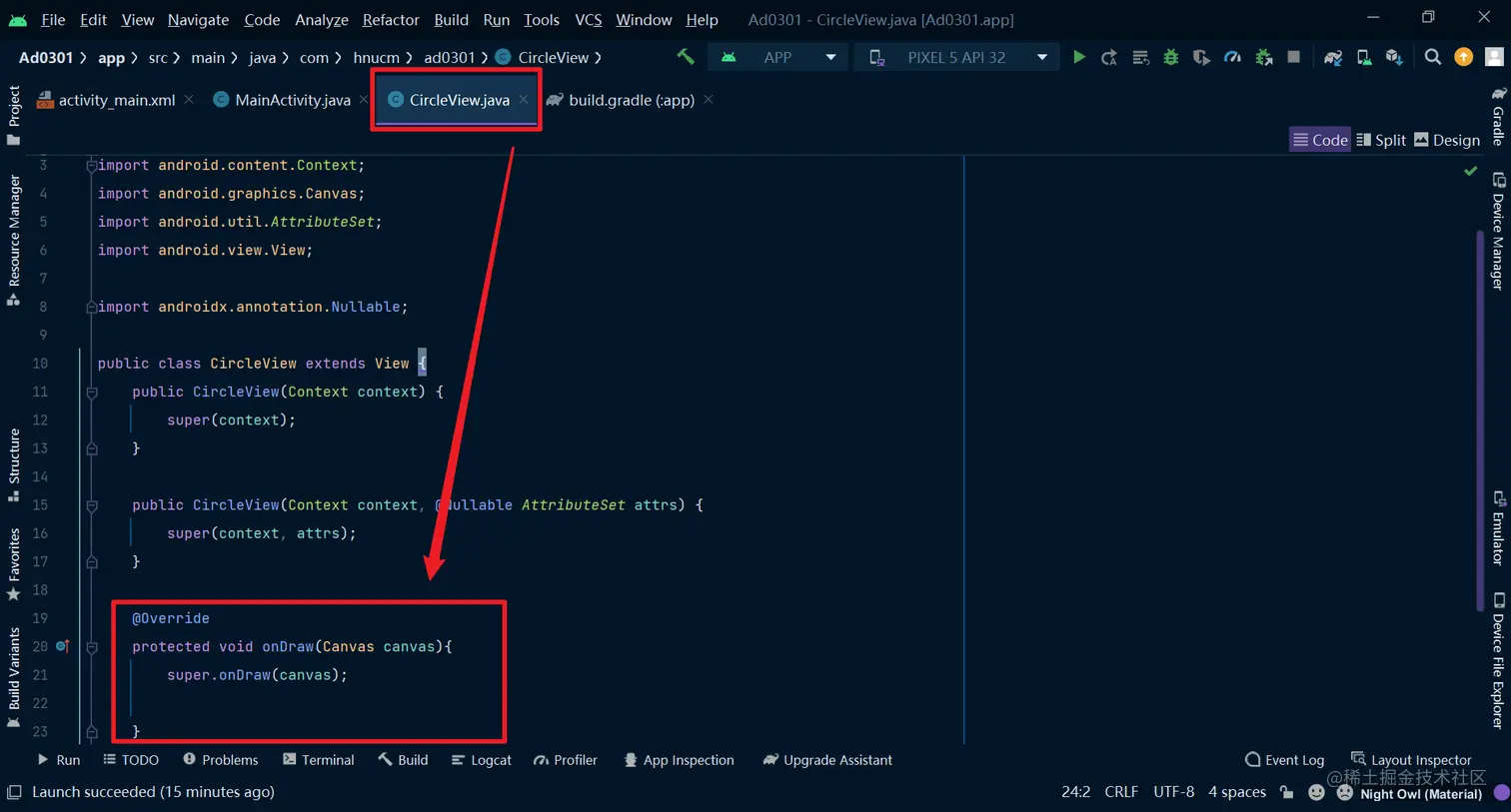
Task: Click the Stop square button
Action: [x=1294, y=57]
